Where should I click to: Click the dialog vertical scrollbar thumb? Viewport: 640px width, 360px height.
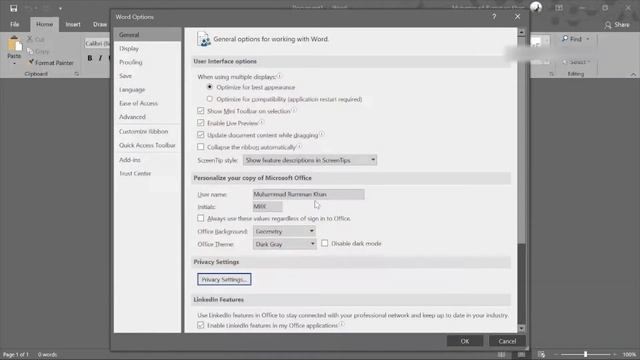point(521,140)
